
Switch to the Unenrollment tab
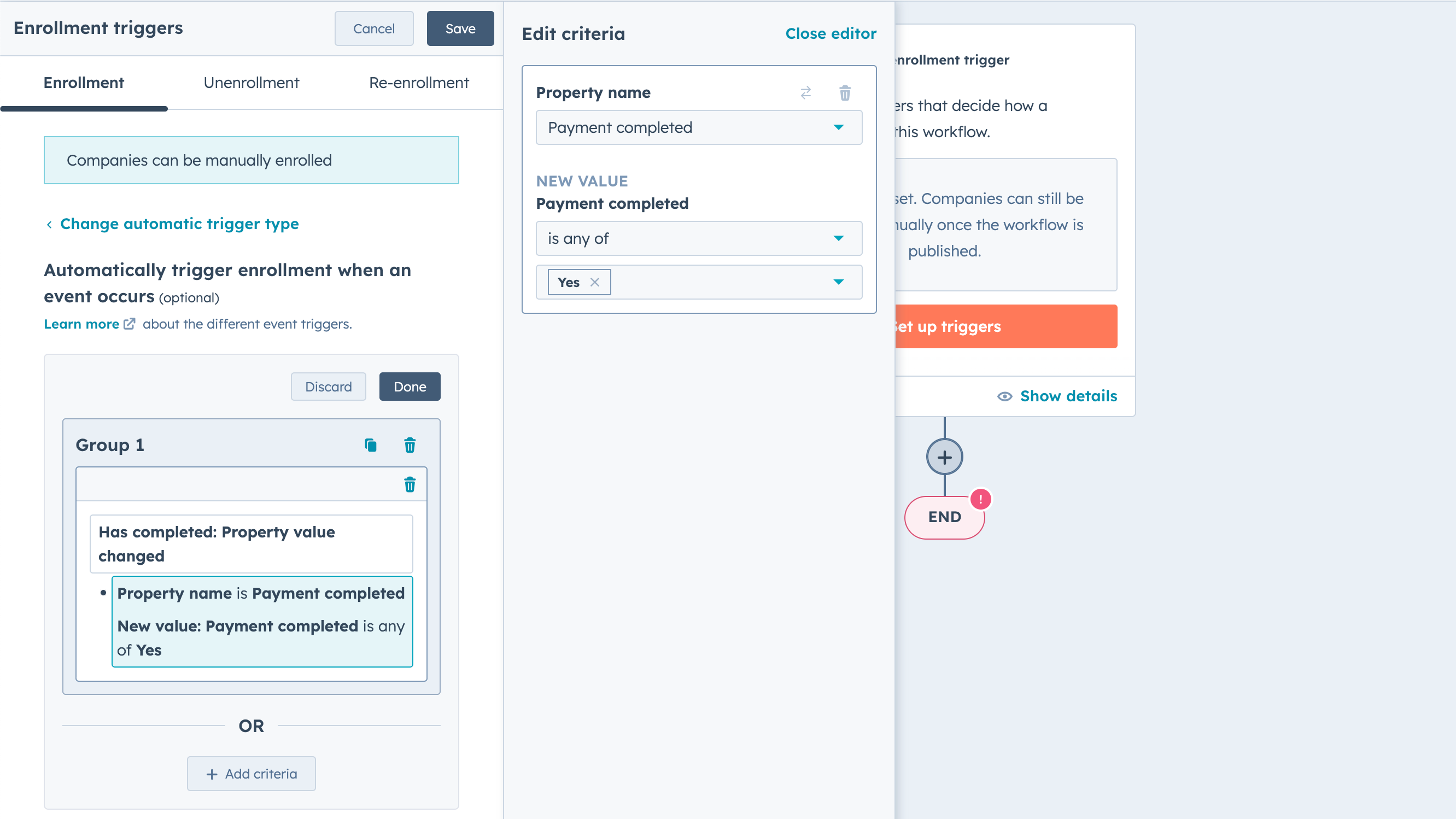251,83
